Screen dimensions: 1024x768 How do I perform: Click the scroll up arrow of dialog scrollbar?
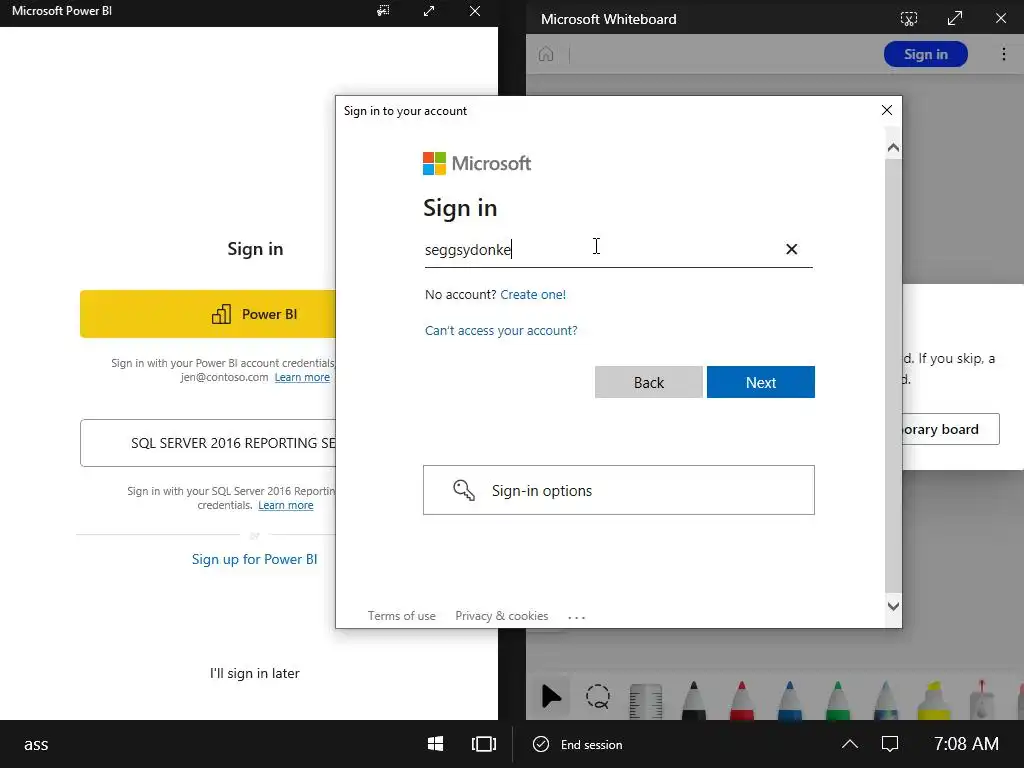[x=893, y=148]
